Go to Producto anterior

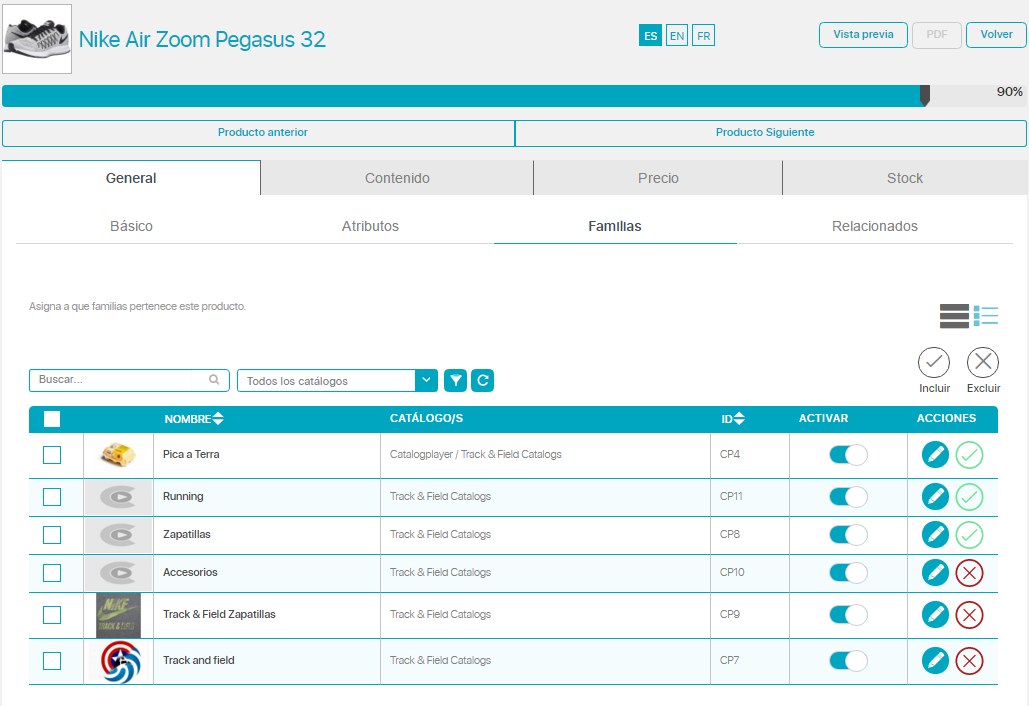click(259, 133)
